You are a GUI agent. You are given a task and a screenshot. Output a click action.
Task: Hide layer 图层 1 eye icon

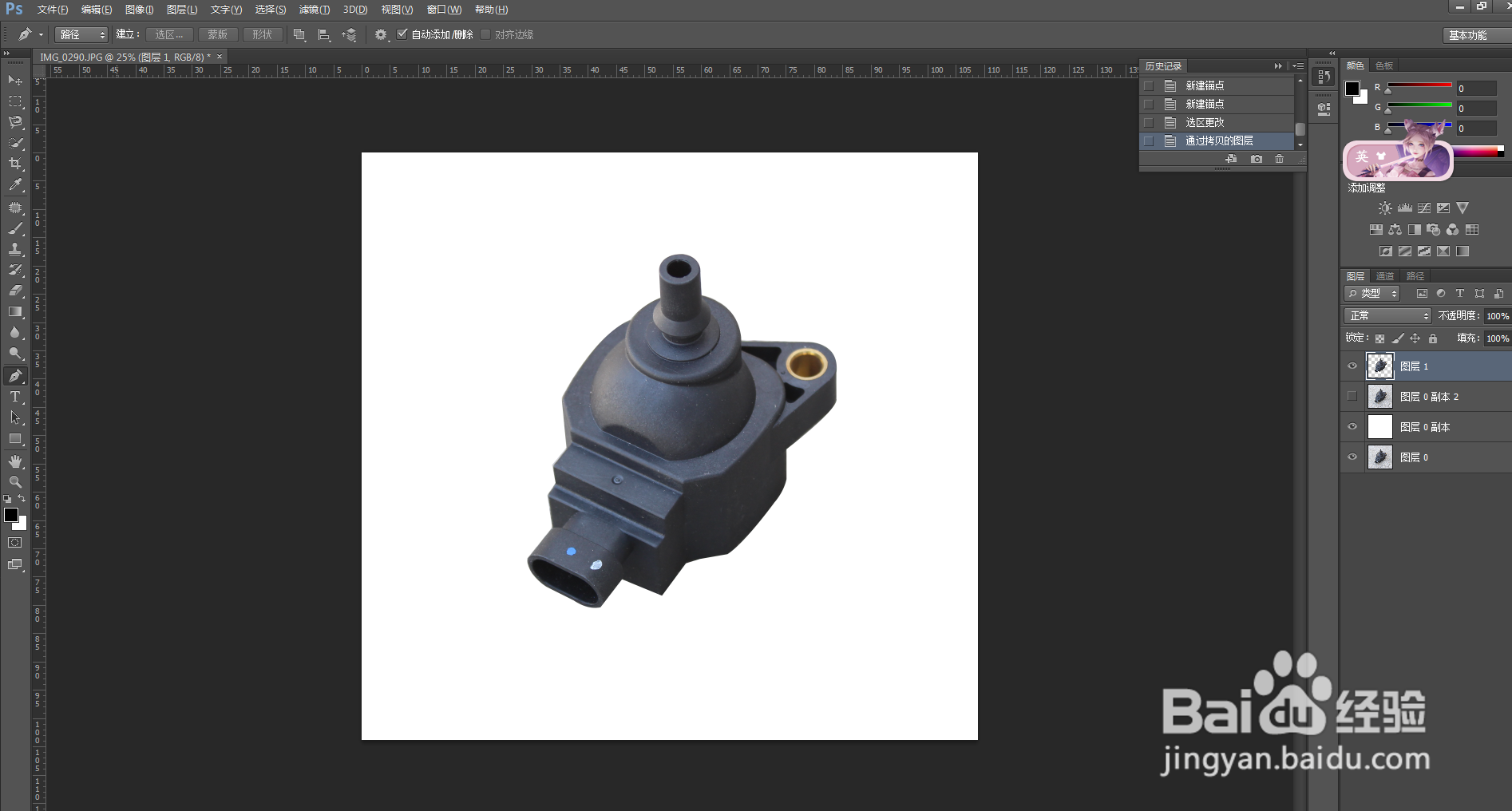click(1352, 366)
